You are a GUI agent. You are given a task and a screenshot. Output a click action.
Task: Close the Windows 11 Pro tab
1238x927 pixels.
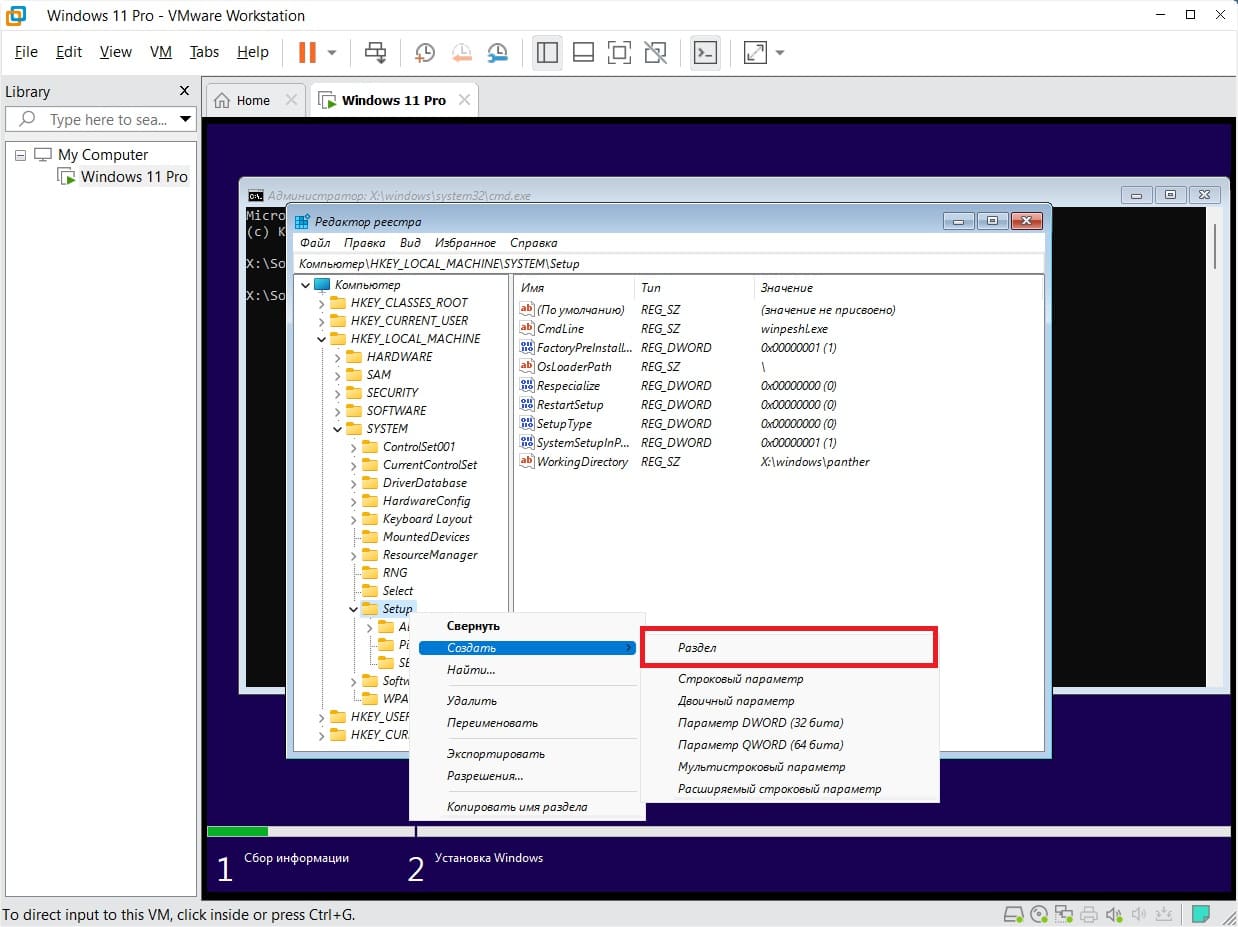(464, 100)
